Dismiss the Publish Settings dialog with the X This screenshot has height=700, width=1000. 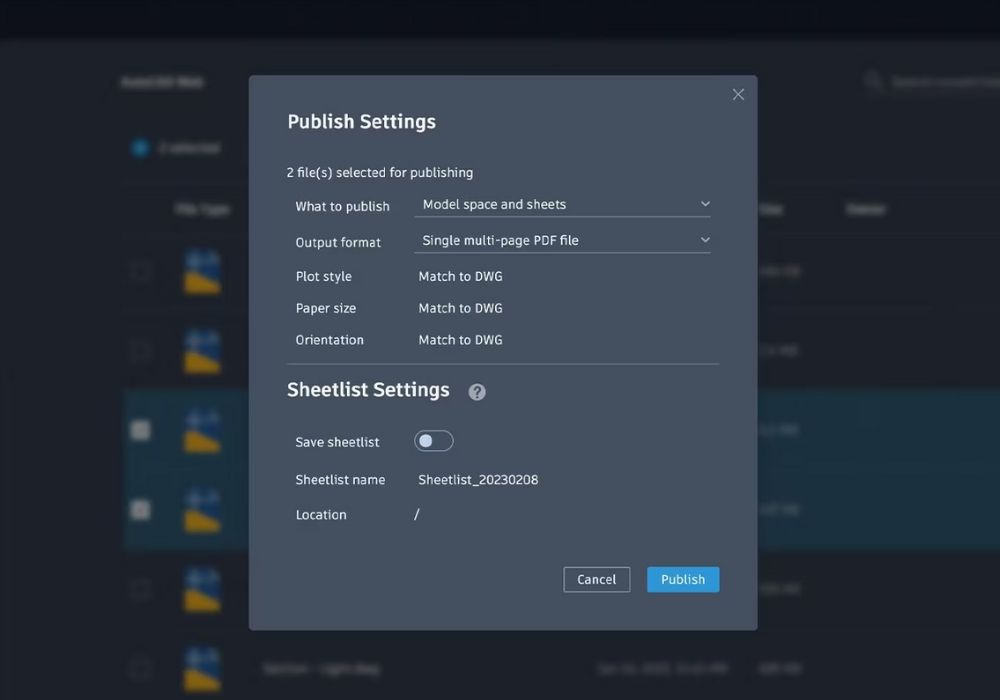pos(738,94)
